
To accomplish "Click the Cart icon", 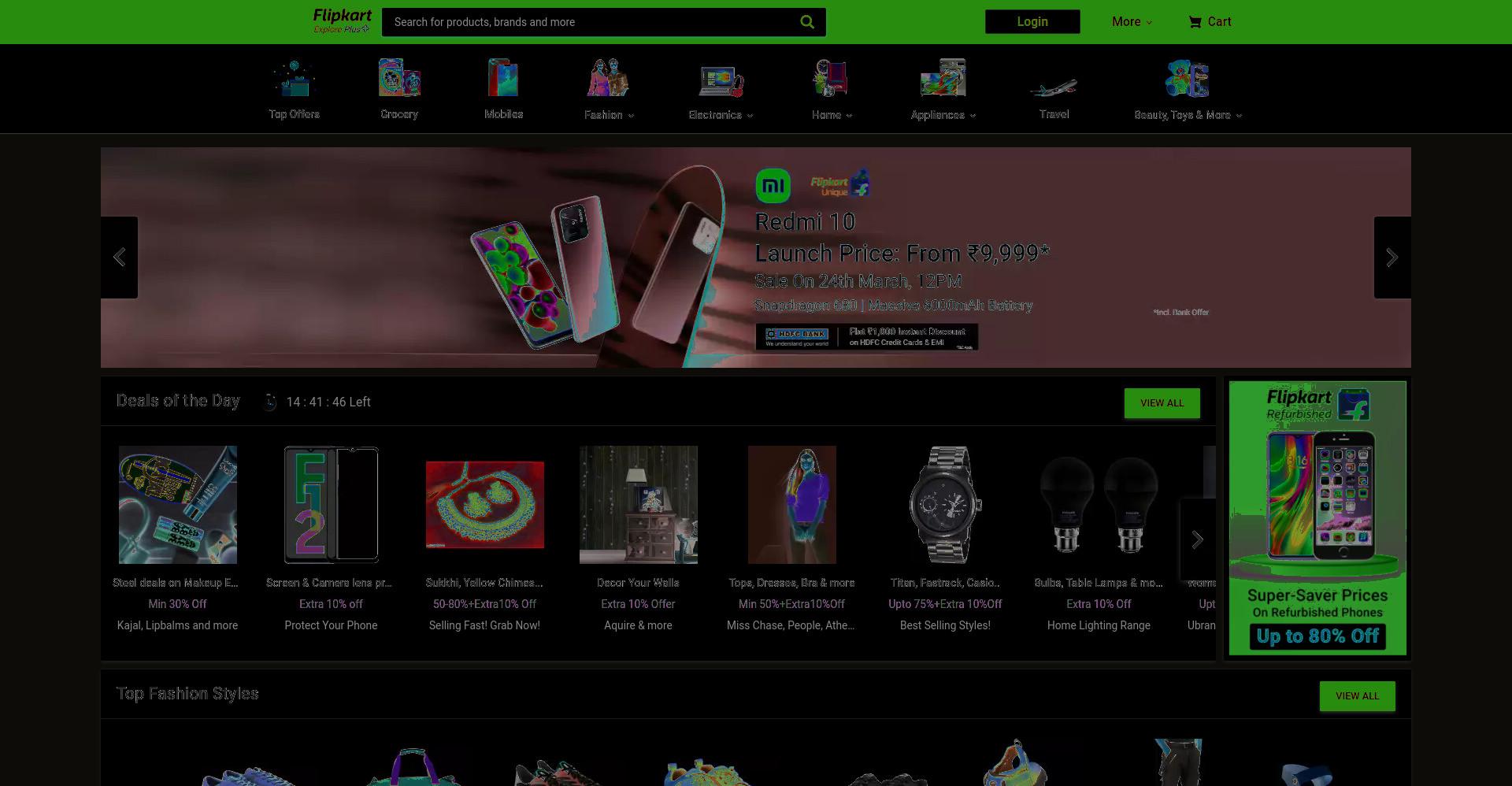I will click(x=1195, y=22).
